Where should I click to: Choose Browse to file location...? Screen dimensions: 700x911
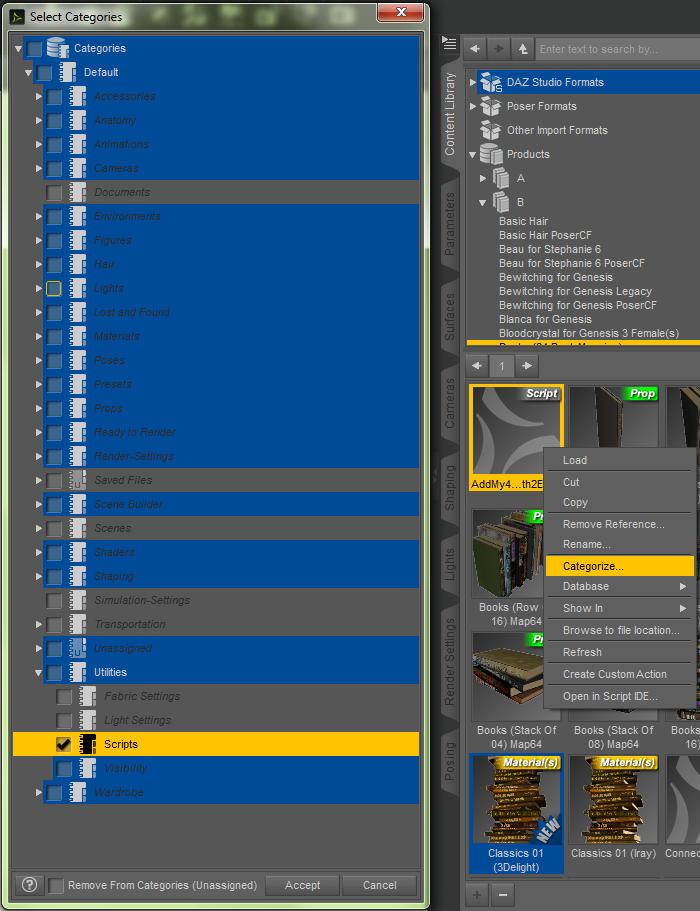pos(620,630)
